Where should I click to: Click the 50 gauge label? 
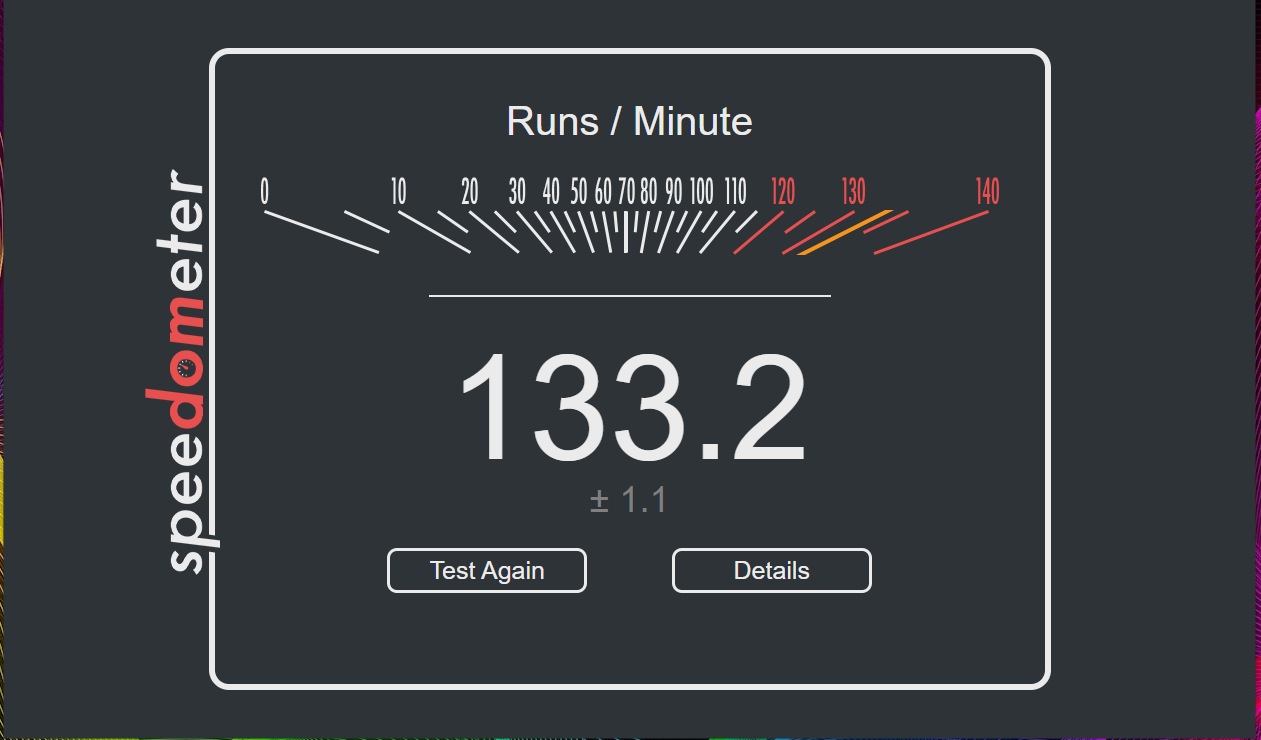pyautogui.click(x=579, y=191)
